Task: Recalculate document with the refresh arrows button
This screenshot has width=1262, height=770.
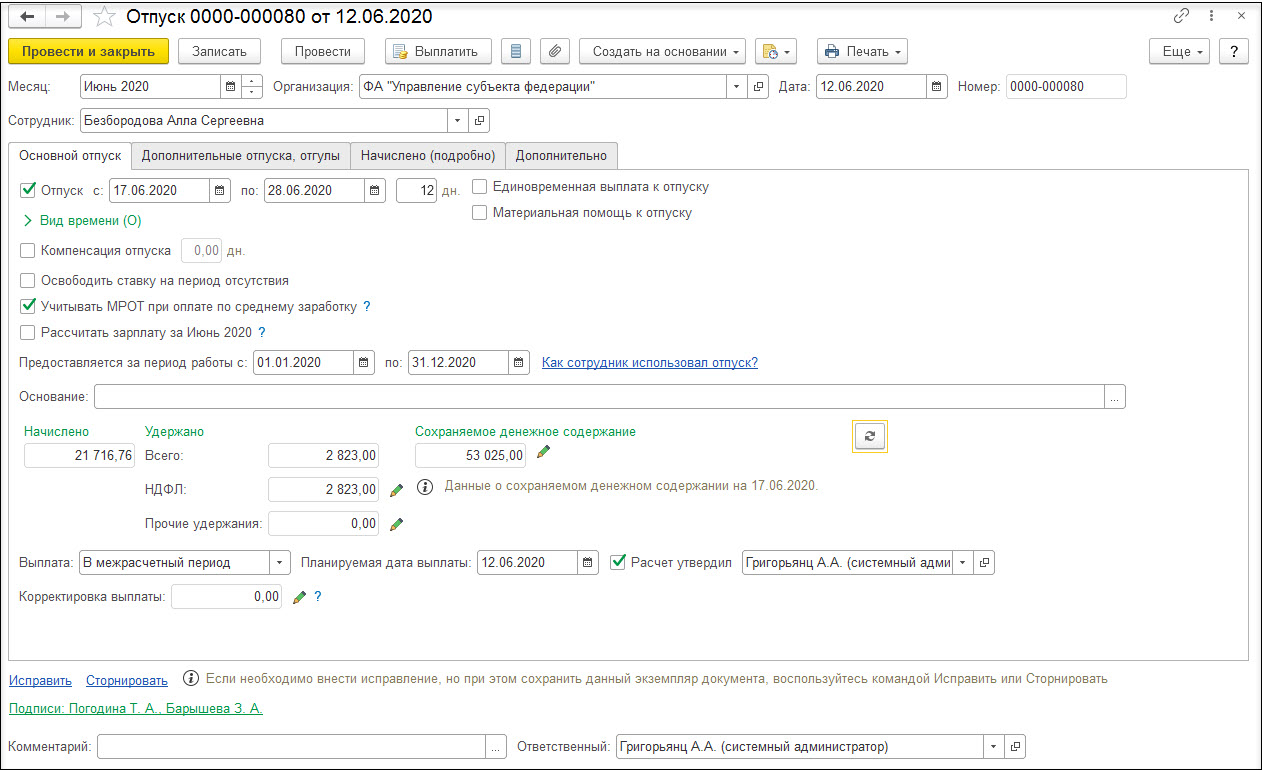Action: pyautogui.click(x=870, y=436)
